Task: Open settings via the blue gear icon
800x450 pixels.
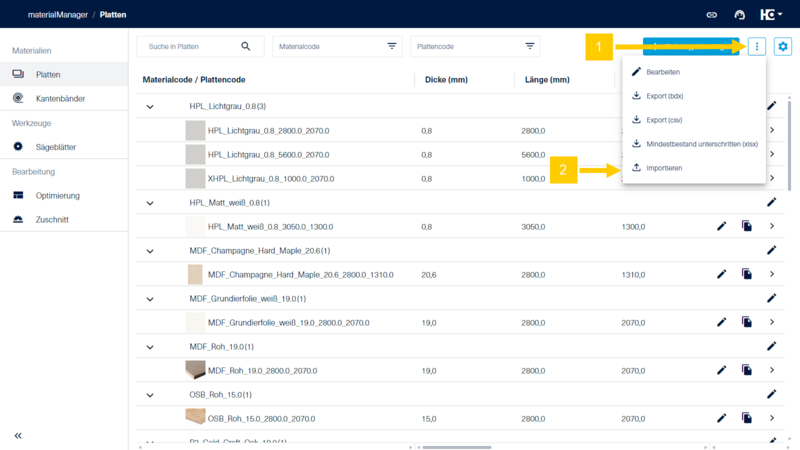Action: pos(782,47)
